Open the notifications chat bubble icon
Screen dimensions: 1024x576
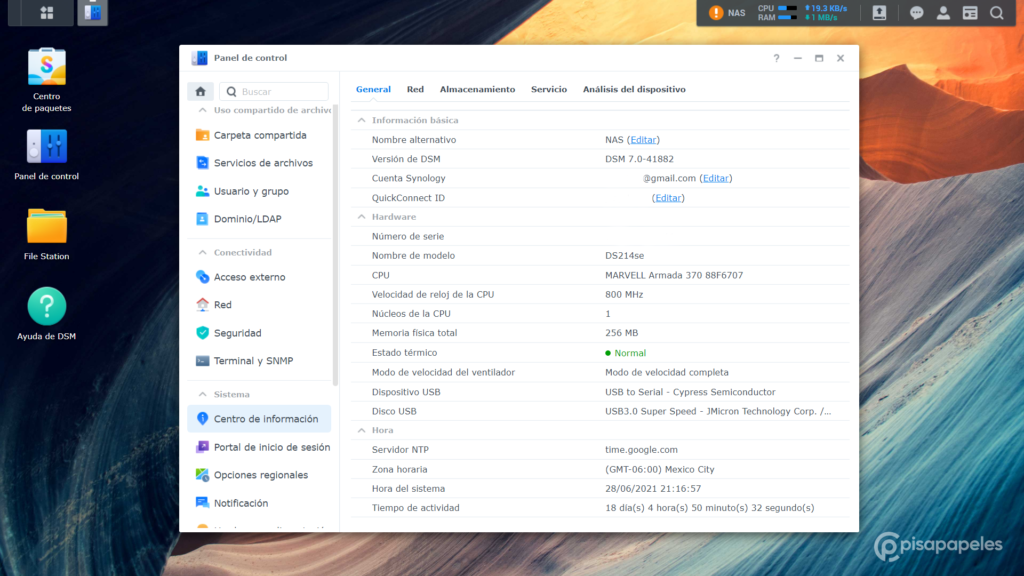(916, 13)
